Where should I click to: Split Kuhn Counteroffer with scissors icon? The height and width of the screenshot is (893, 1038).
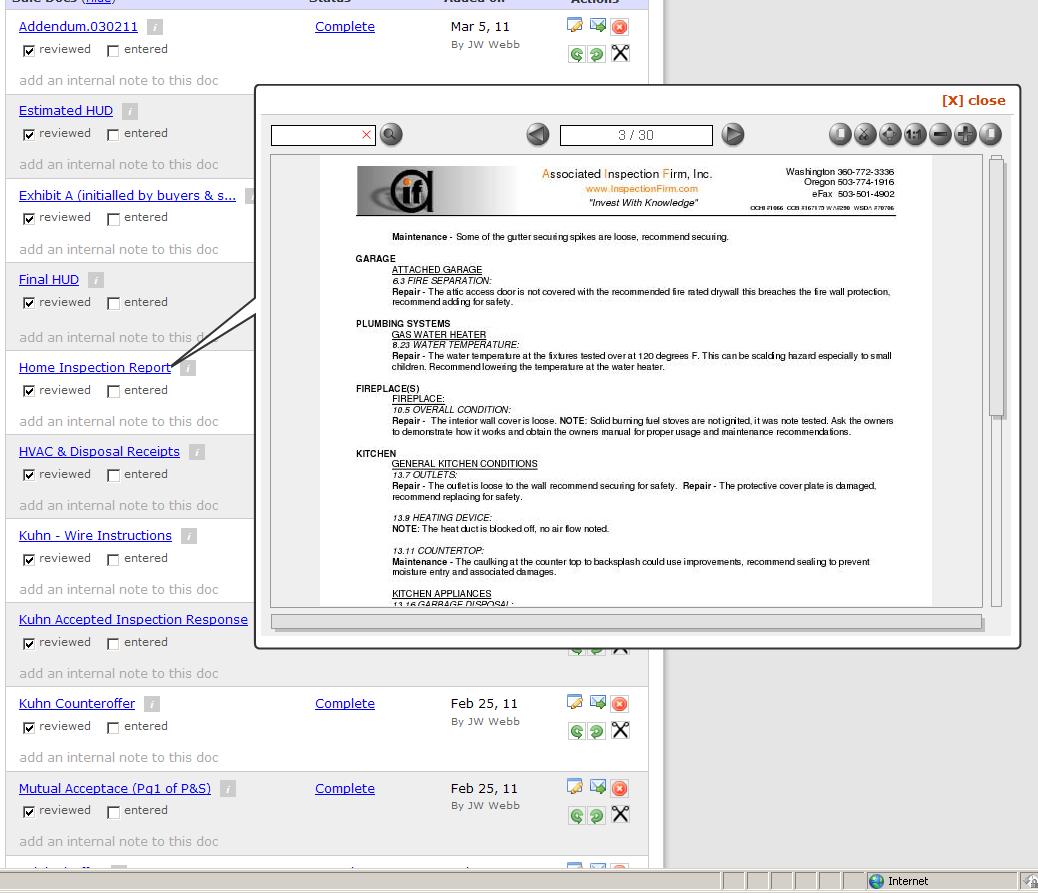[x=620, y=730]
